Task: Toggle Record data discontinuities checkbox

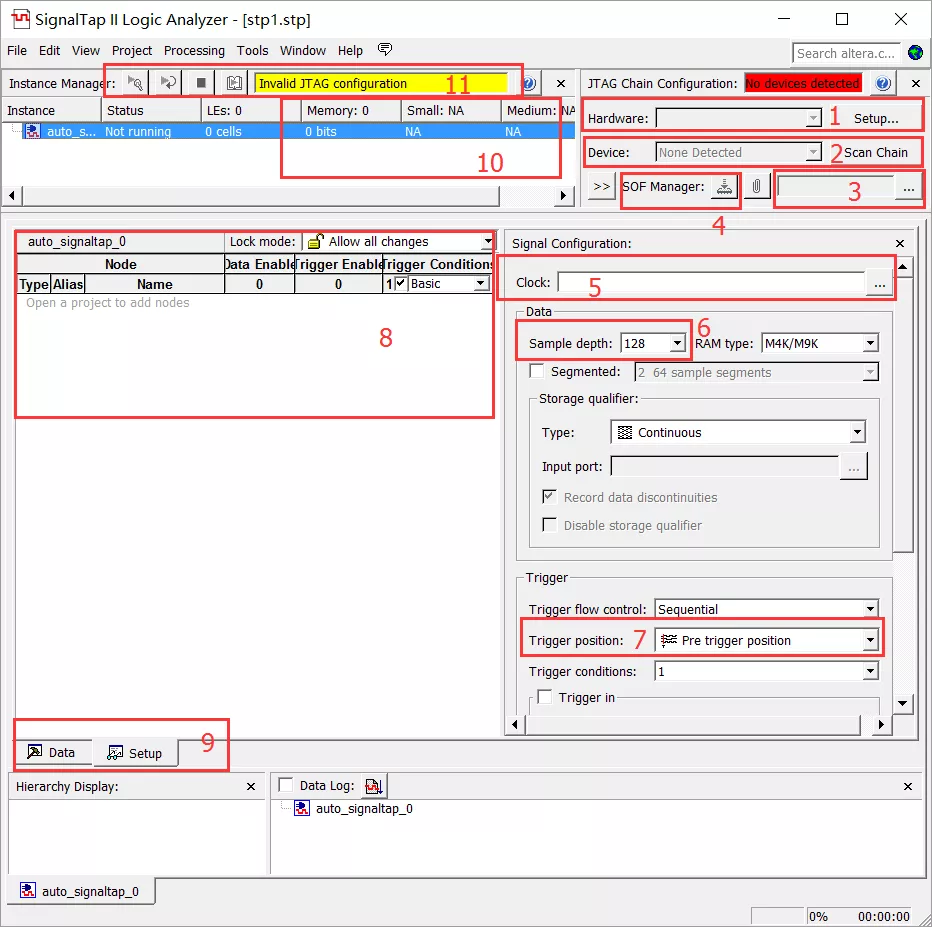Action: coord(550,497)
